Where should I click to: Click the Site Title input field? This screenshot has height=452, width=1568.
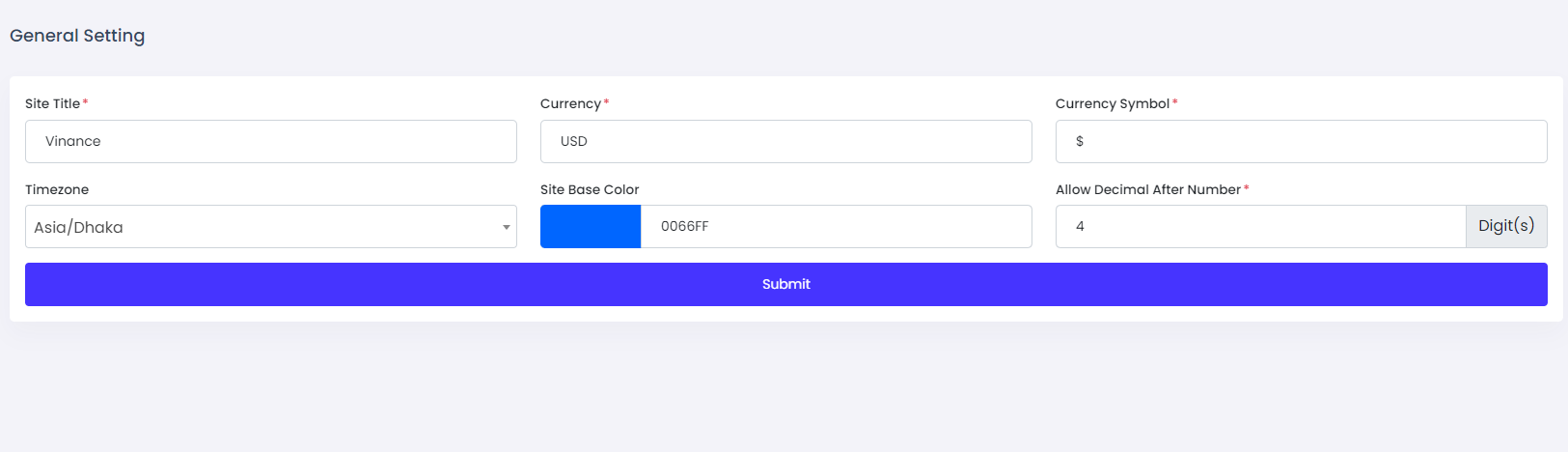click(x=270, y=141)
